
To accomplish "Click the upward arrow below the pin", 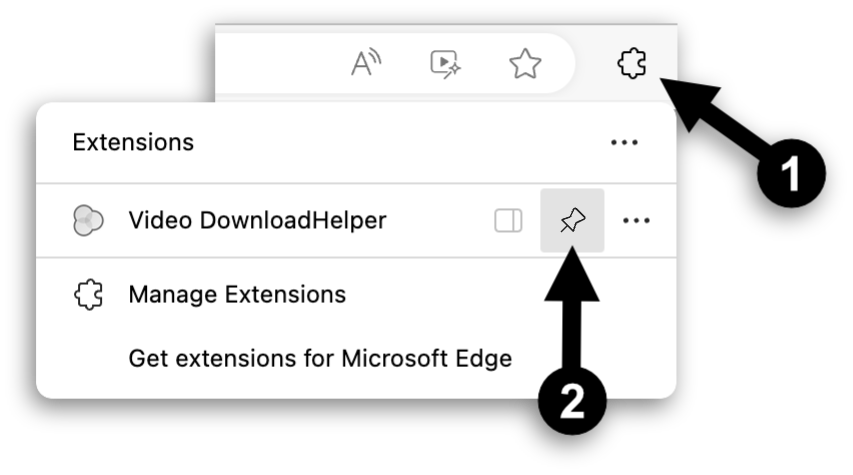I will click(x=571, y=310).
